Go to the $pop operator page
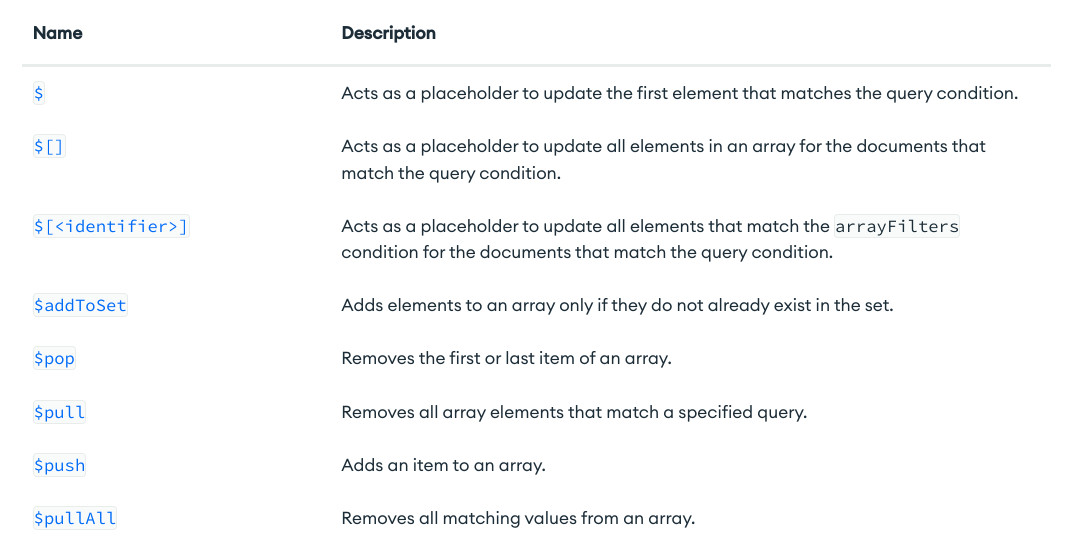Viewport: 1074px width, 553px height. (x=54, y=358)
